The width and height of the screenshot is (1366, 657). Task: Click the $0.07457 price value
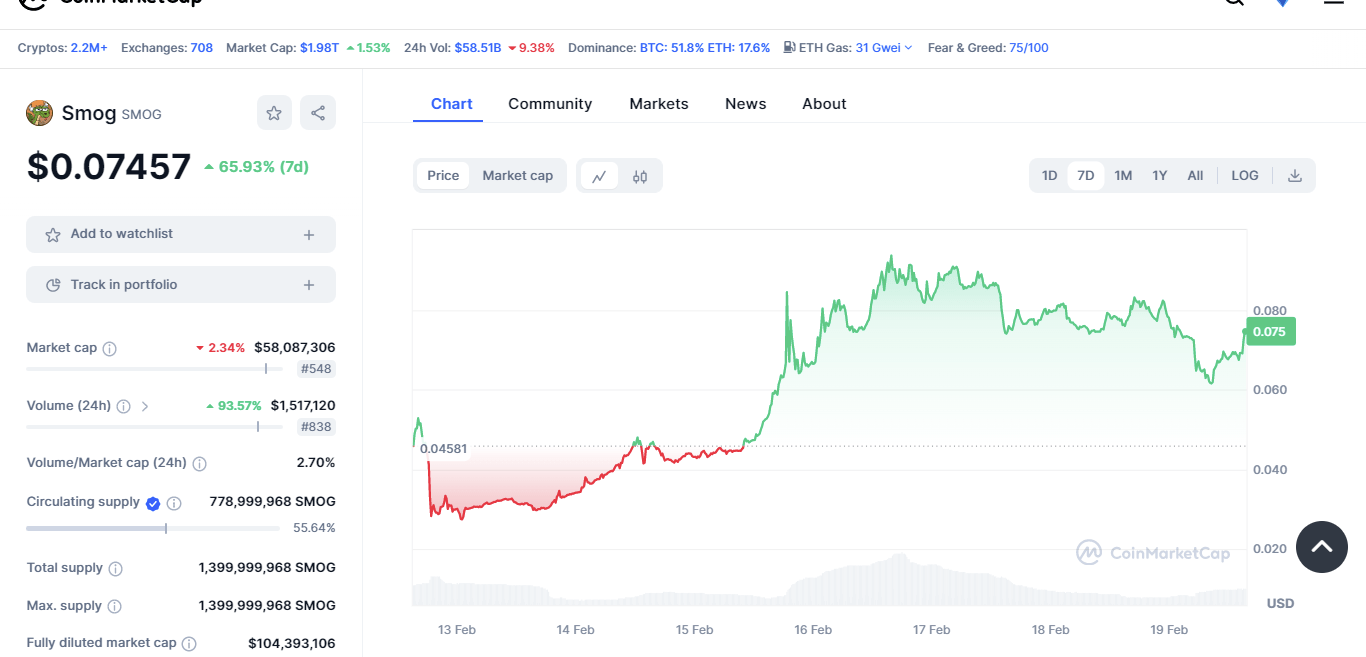point(109,166)
